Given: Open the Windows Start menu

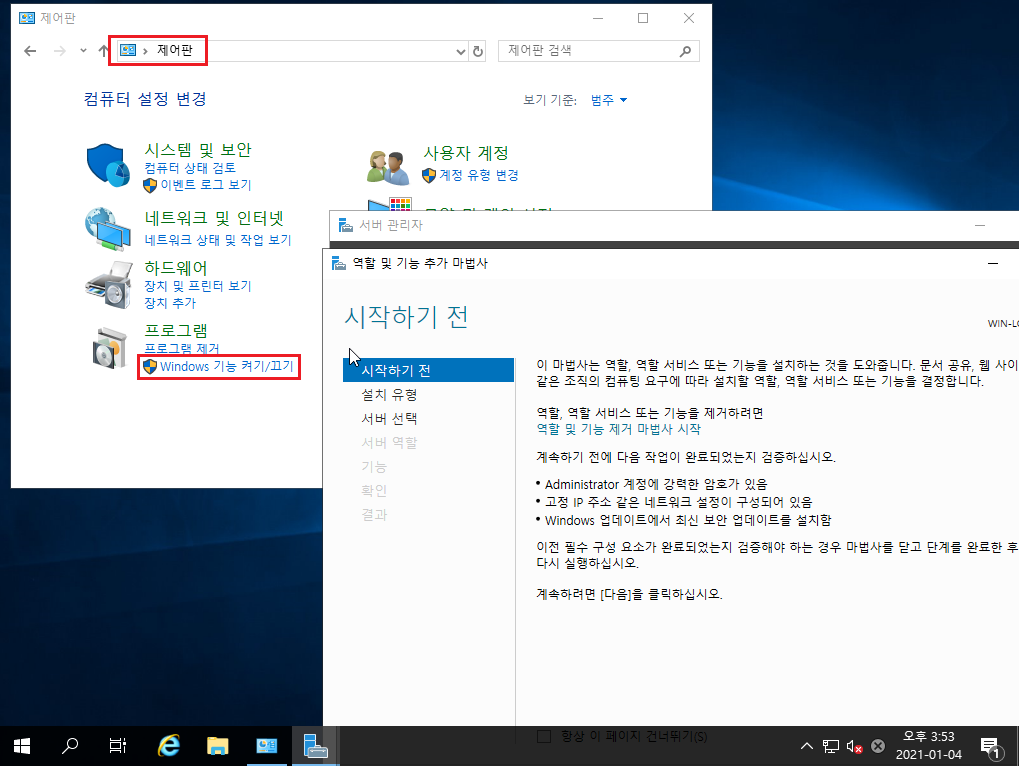Looking at the screenshot, I should pos(21,746).
